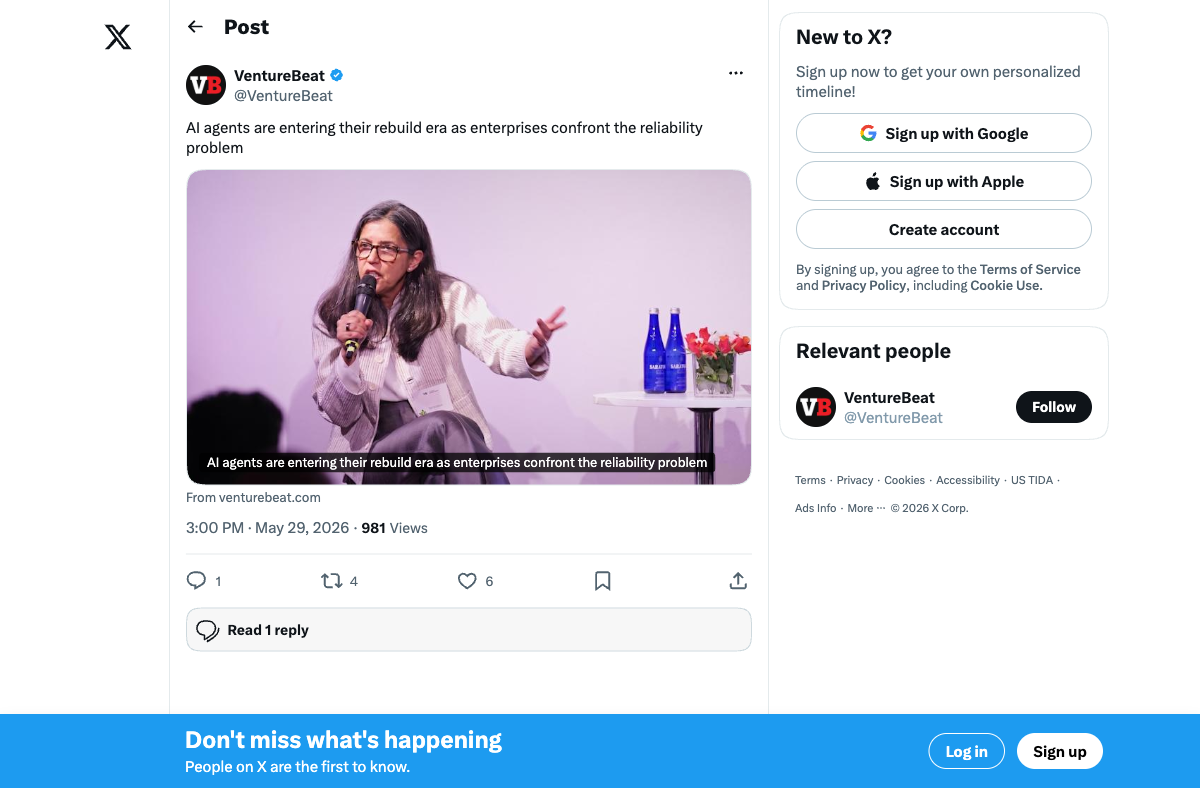Viewport: 1200px width, 788px height.
Task: Open the article preview image
Action: [469, 327]
